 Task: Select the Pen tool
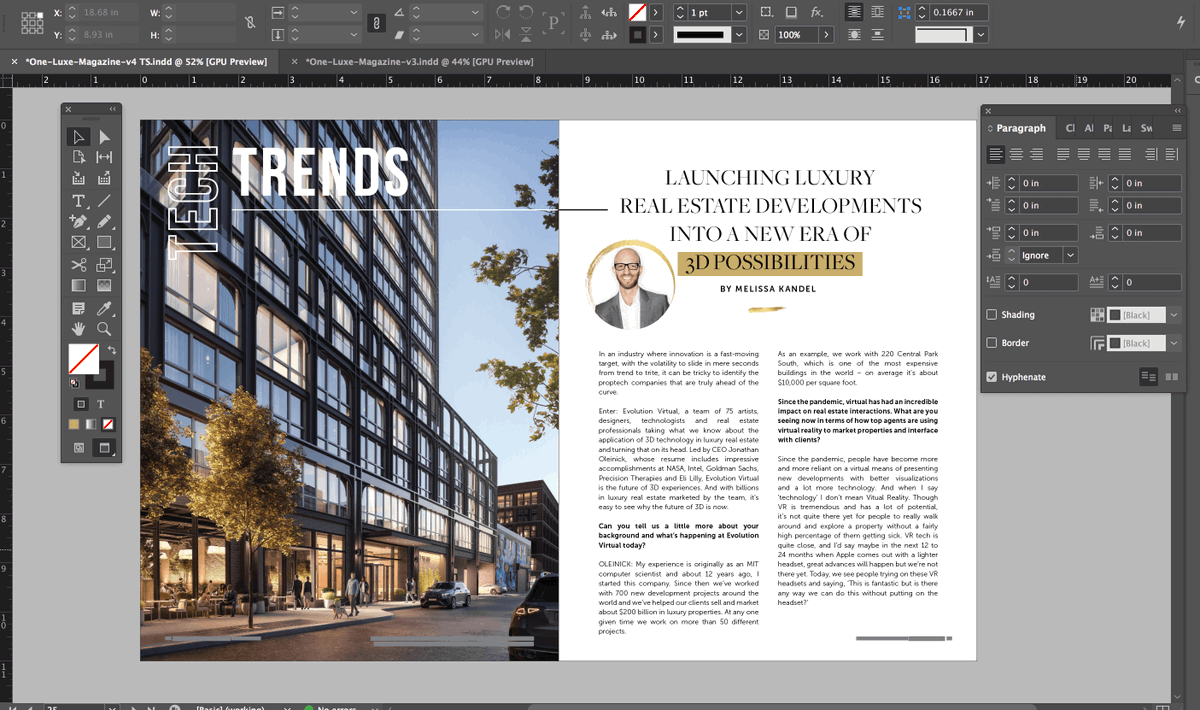pos(79,221)
